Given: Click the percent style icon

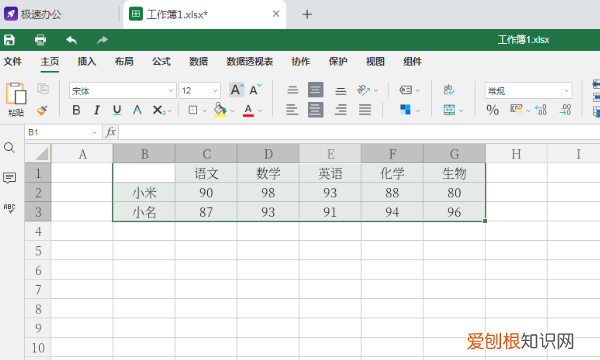Looking at the screenshot, I should 492,110.
